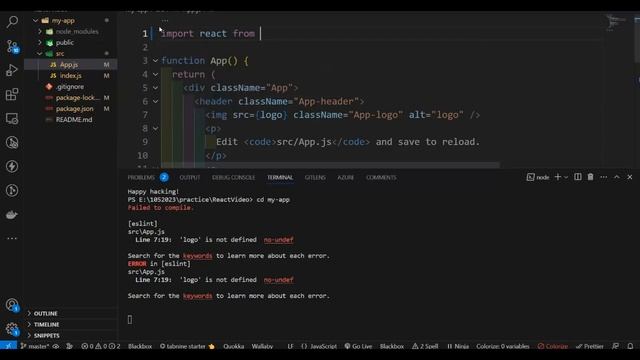640x360 pixels.
Task: Toggle the Colorize status bar item
Action: tap(553, 346)
